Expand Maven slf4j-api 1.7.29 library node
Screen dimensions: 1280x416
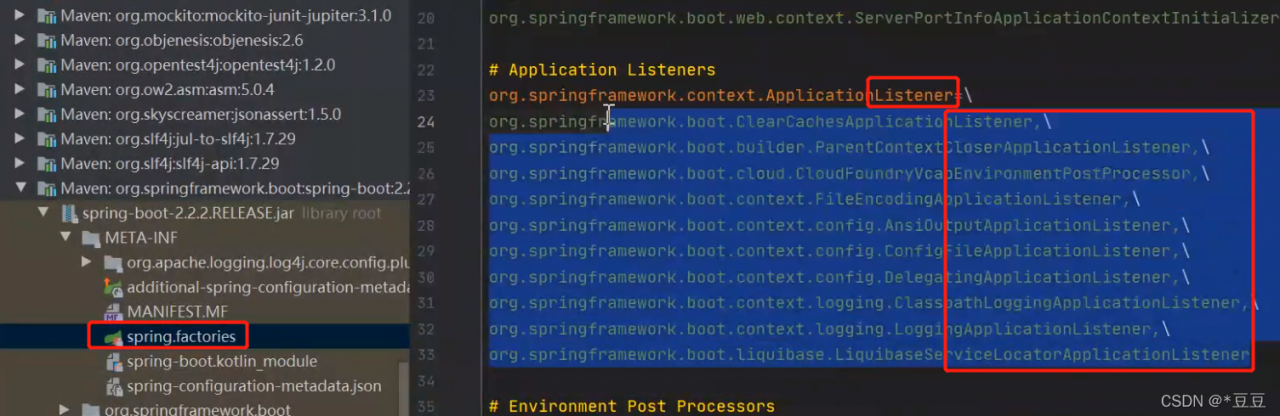pos(22,163)
